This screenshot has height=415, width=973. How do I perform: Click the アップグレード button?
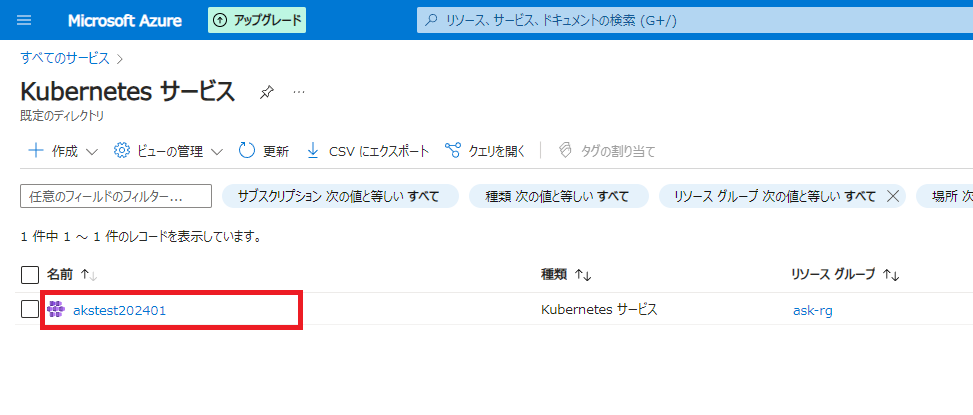(257, 20)
